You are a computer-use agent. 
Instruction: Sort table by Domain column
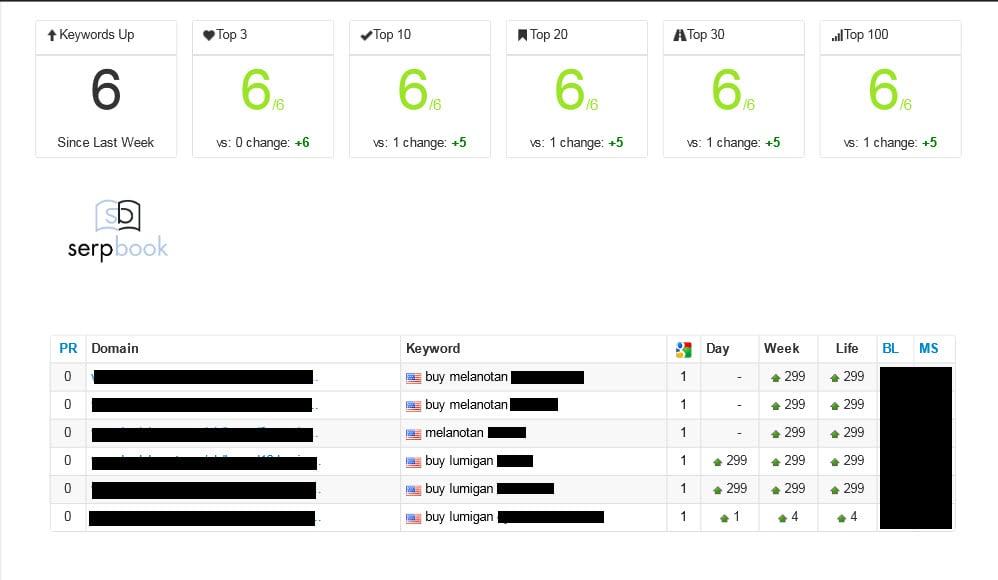[x=115, y=348]
